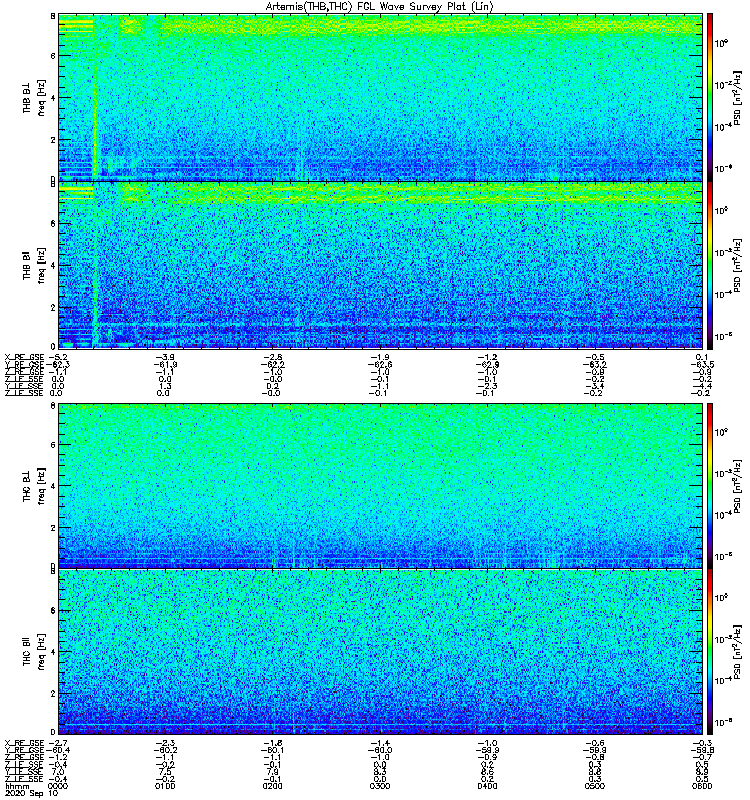
Task: Select the THB B-parallel spectrogram panel
Action: 380,265
